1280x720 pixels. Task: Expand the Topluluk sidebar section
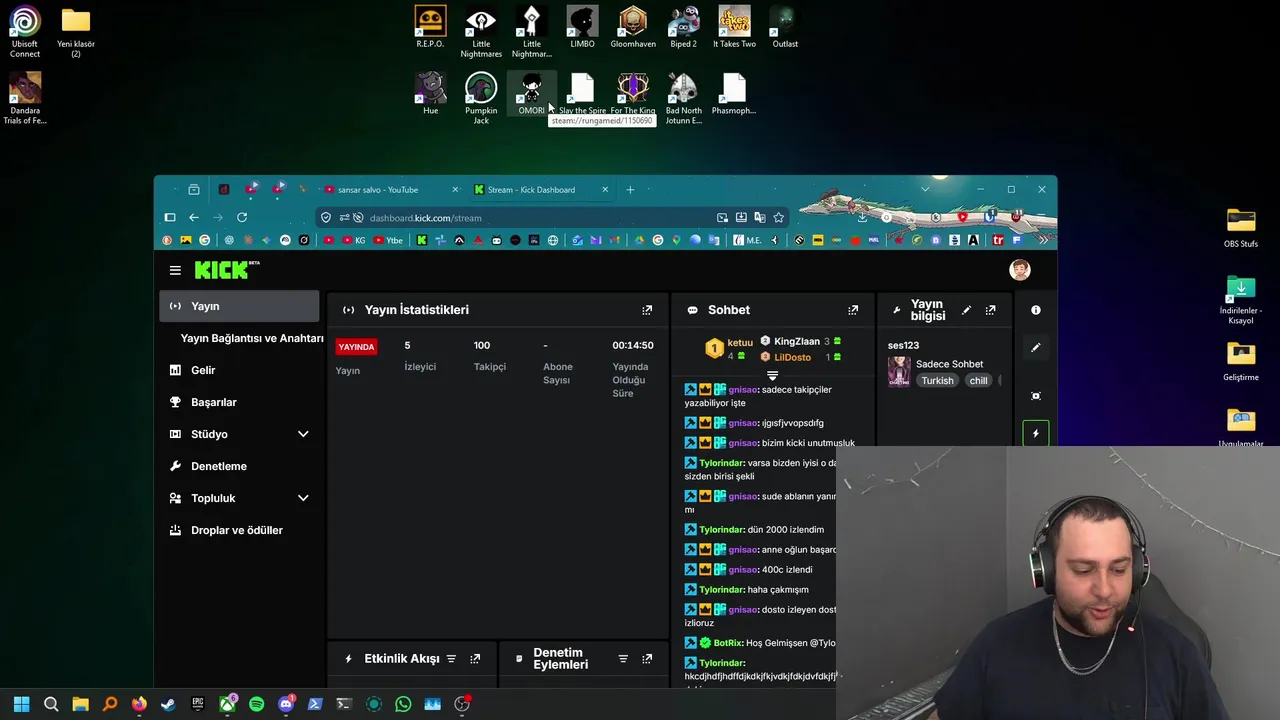click(x=303, y=498)
